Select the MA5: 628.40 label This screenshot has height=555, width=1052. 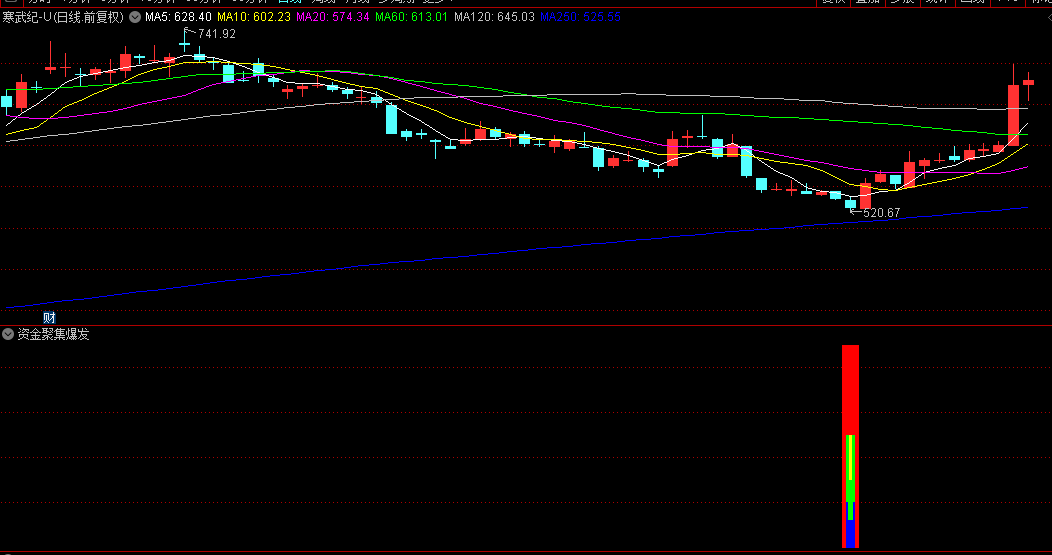click(178, 17)
